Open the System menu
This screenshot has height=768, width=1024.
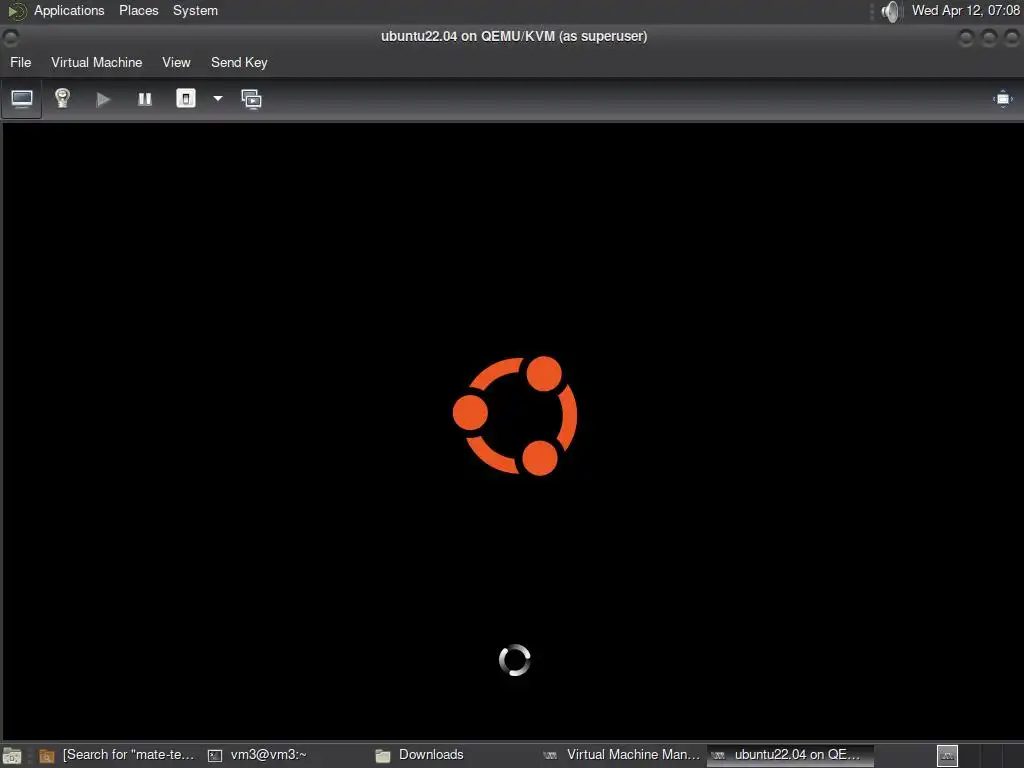(195, 10)
